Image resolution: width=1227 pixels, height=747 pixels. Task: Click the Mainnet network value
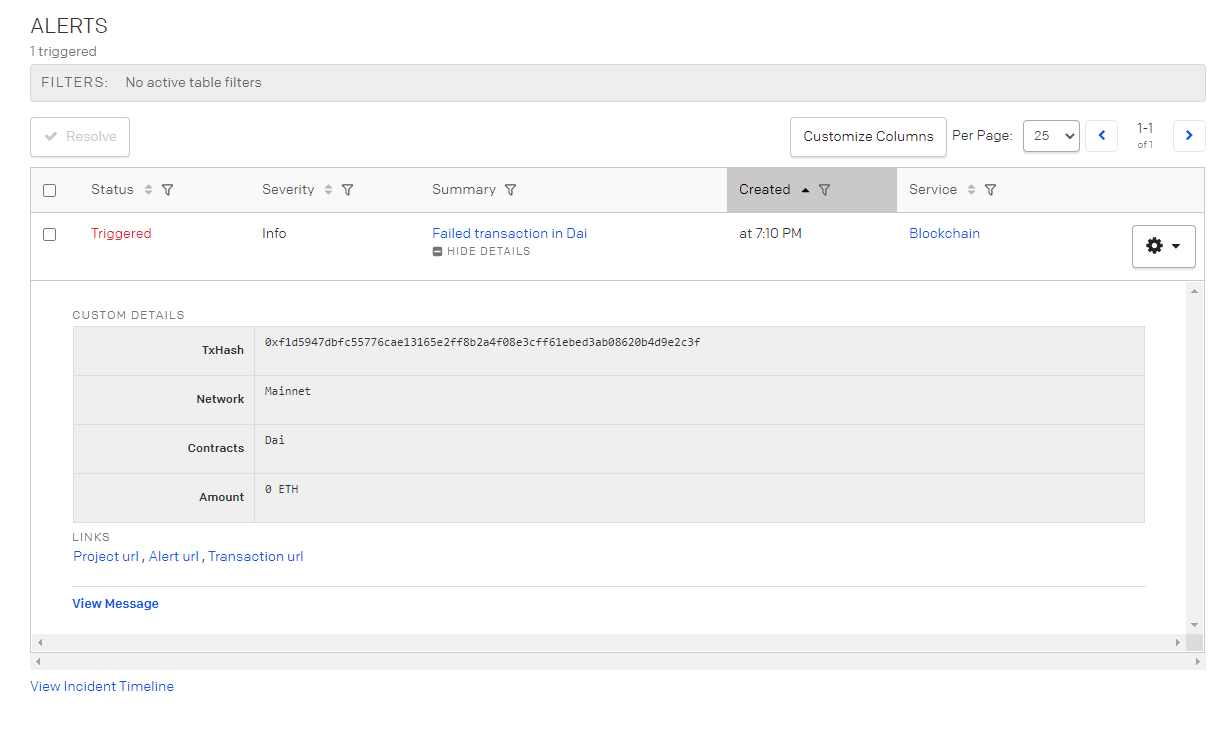(288, 391)
